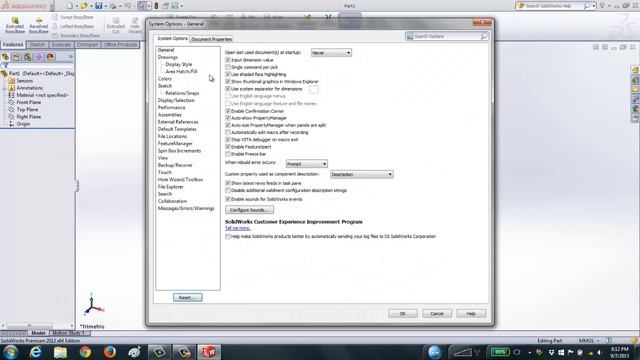The image size is (640, 360).
Task: Toggle Enable Freeze bar checkbox
Action: tap(228, 154)
